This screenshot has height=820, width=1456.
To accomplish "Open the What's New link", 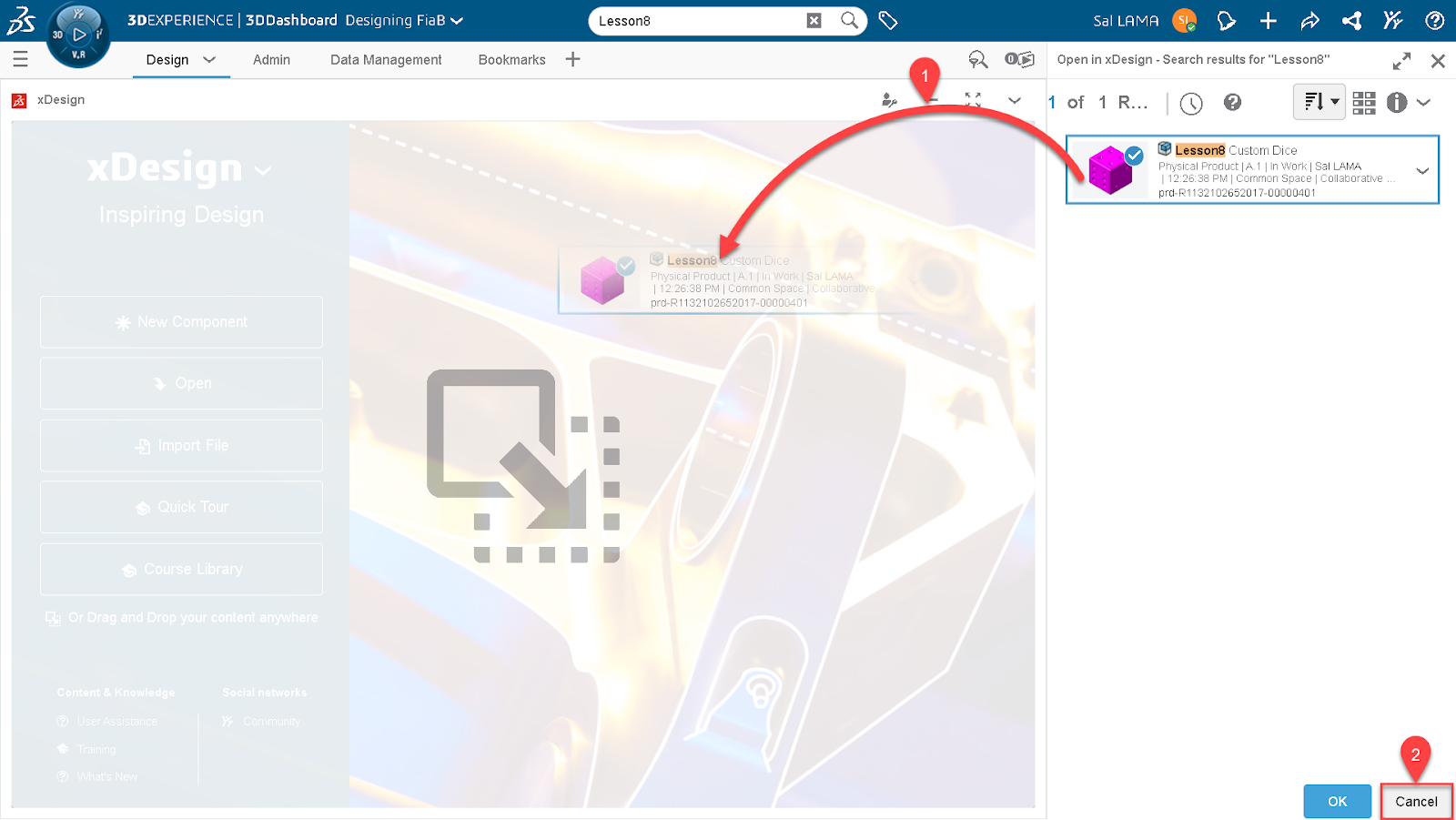I will click(107, 776).
